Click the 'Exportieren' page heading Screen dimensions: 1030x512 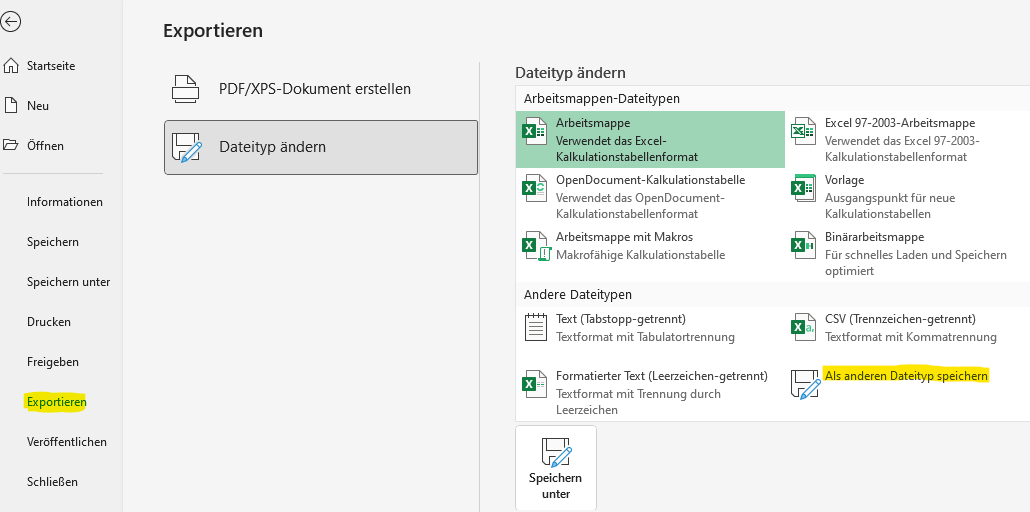[213, 30]
